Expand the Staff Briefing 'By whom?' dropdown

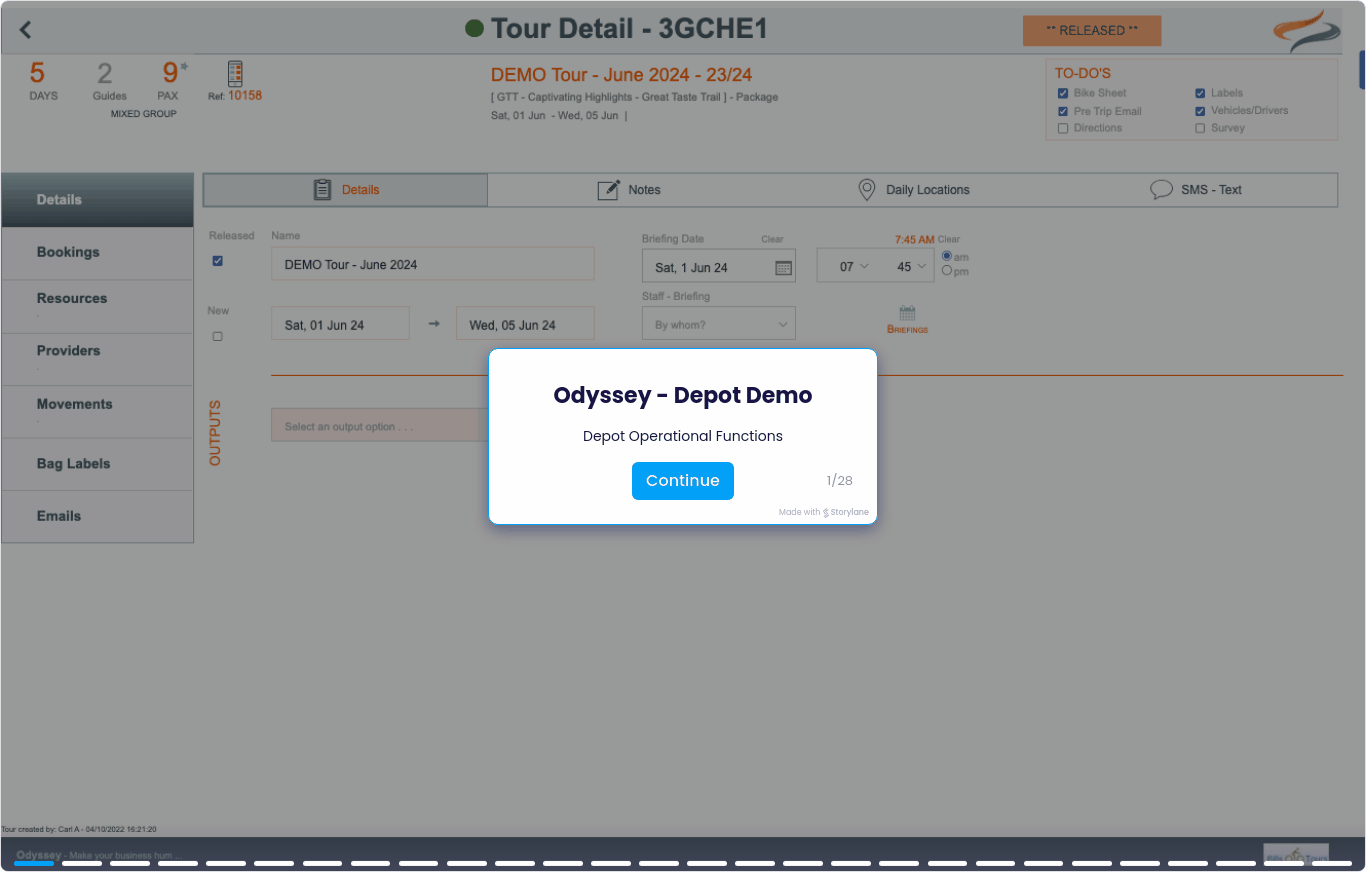718,325
